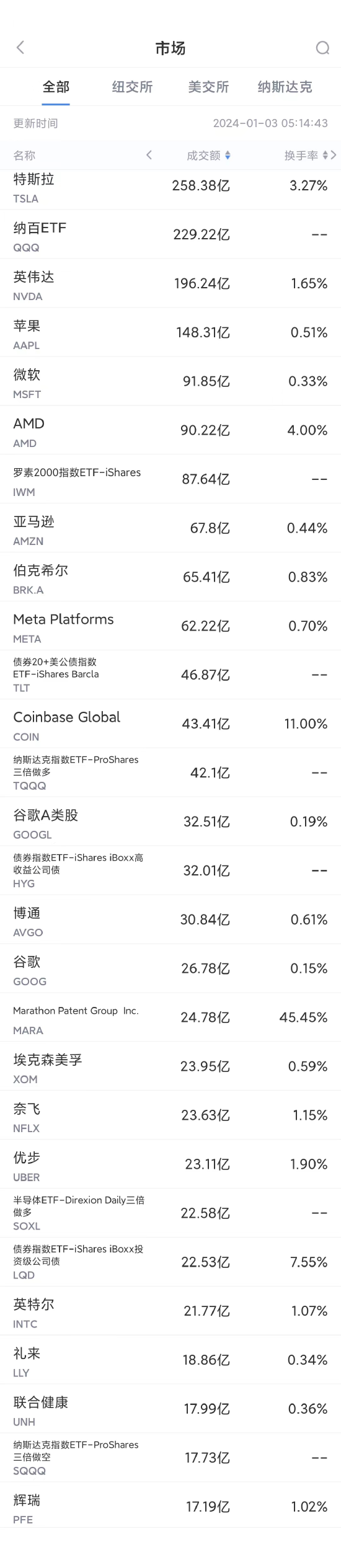Open 特斯拉 TSLA stock row
Viewport: 341px width, 1568px height.
click(170, 187)
